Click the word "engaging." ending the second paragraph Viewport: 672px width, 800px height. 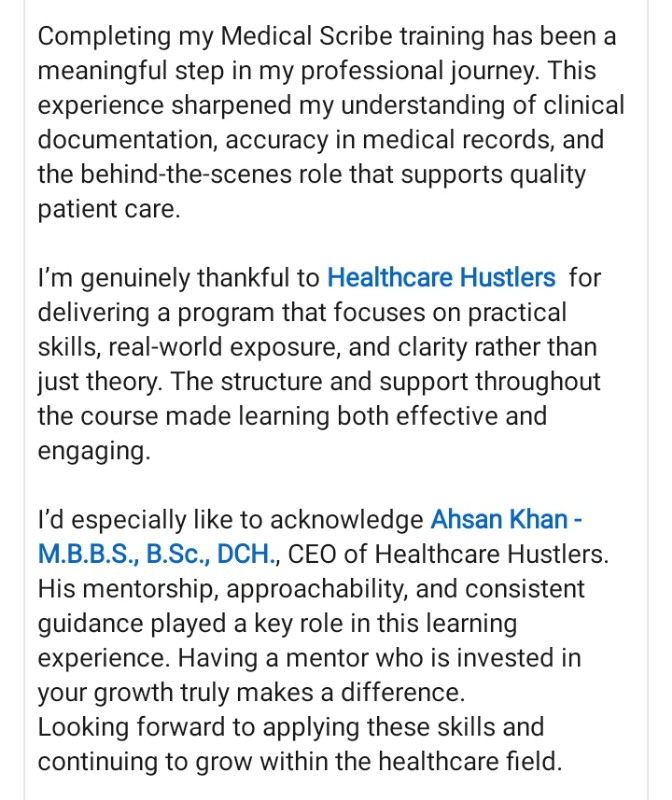93,451
